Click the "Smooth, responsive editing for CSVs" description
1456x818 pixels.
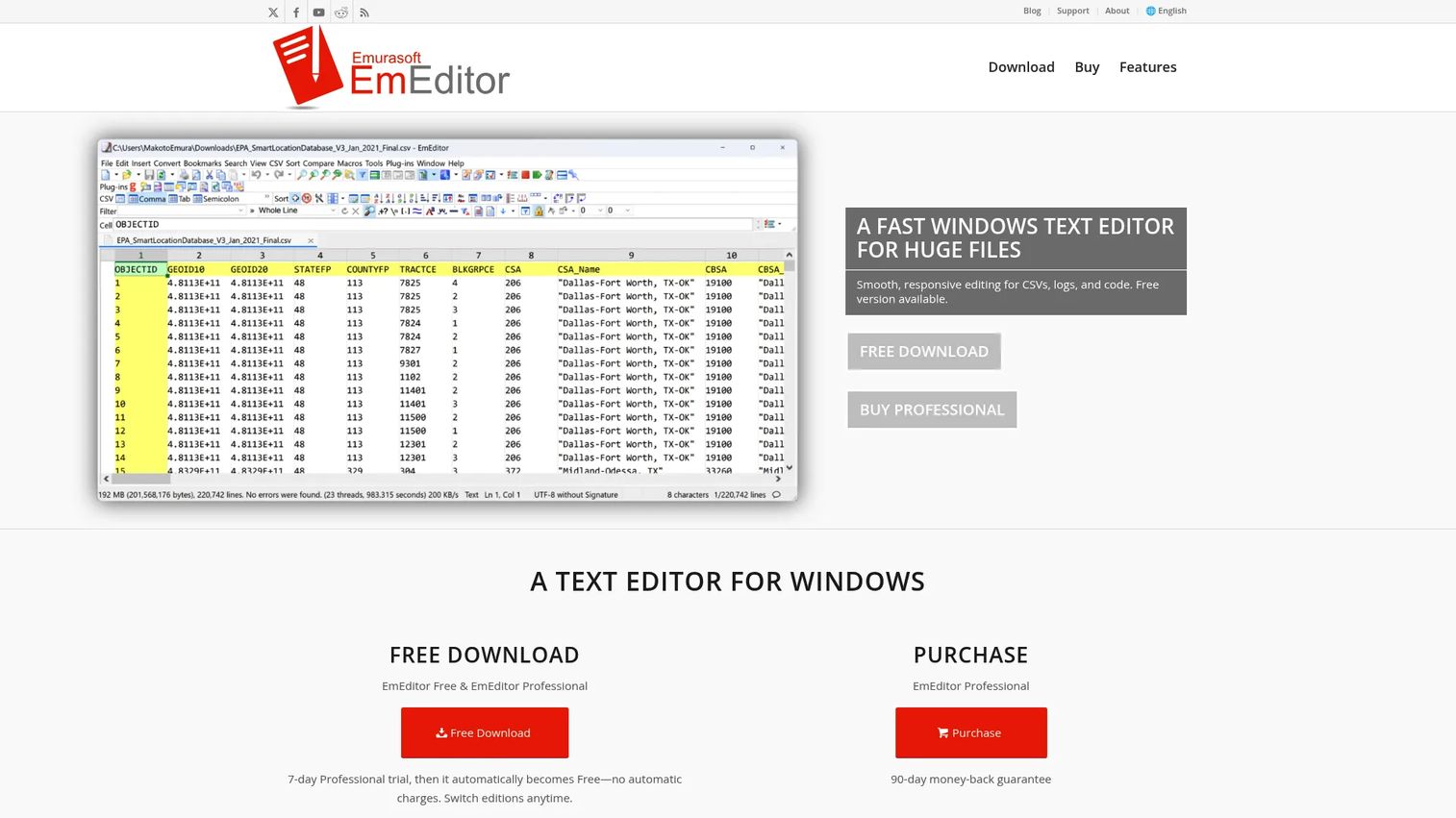1016,292
